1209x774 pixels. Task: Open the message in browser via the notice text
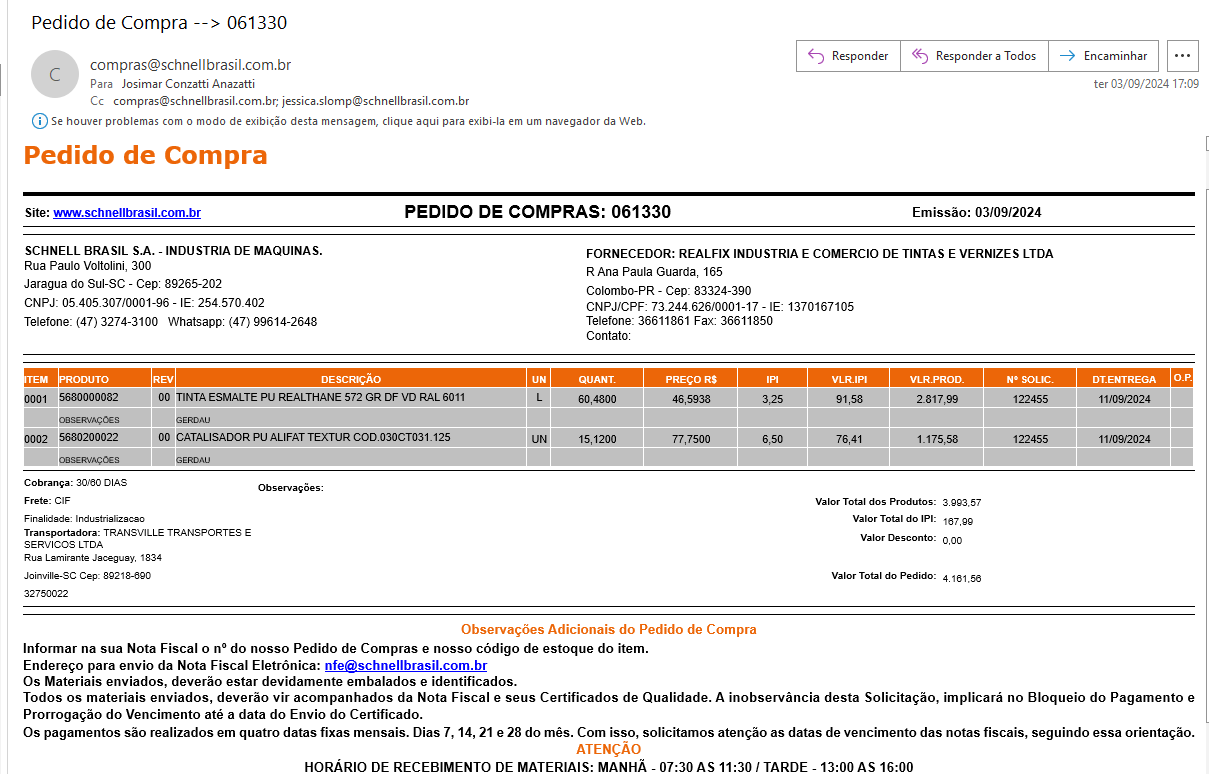[348, 121]
